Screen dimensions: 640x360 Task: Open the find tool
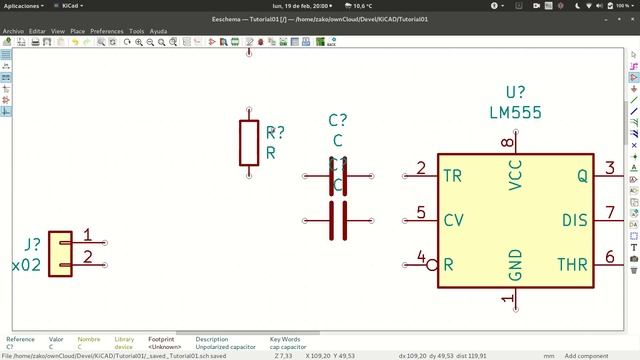point(101,42)
